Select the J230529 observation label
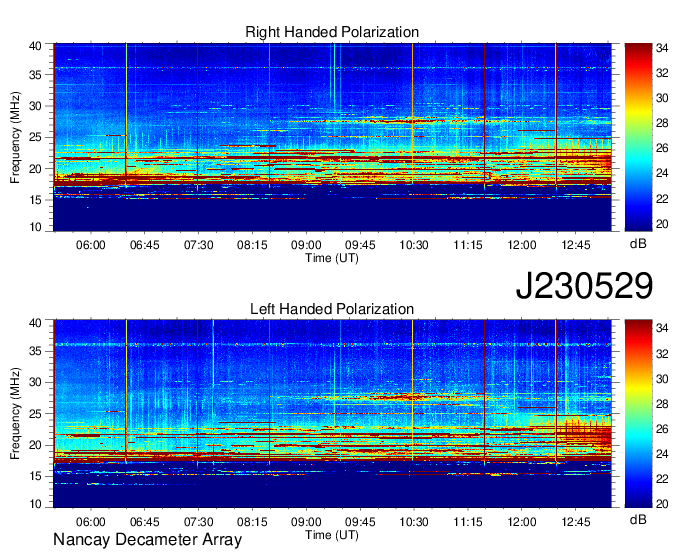 coord(584,286)
